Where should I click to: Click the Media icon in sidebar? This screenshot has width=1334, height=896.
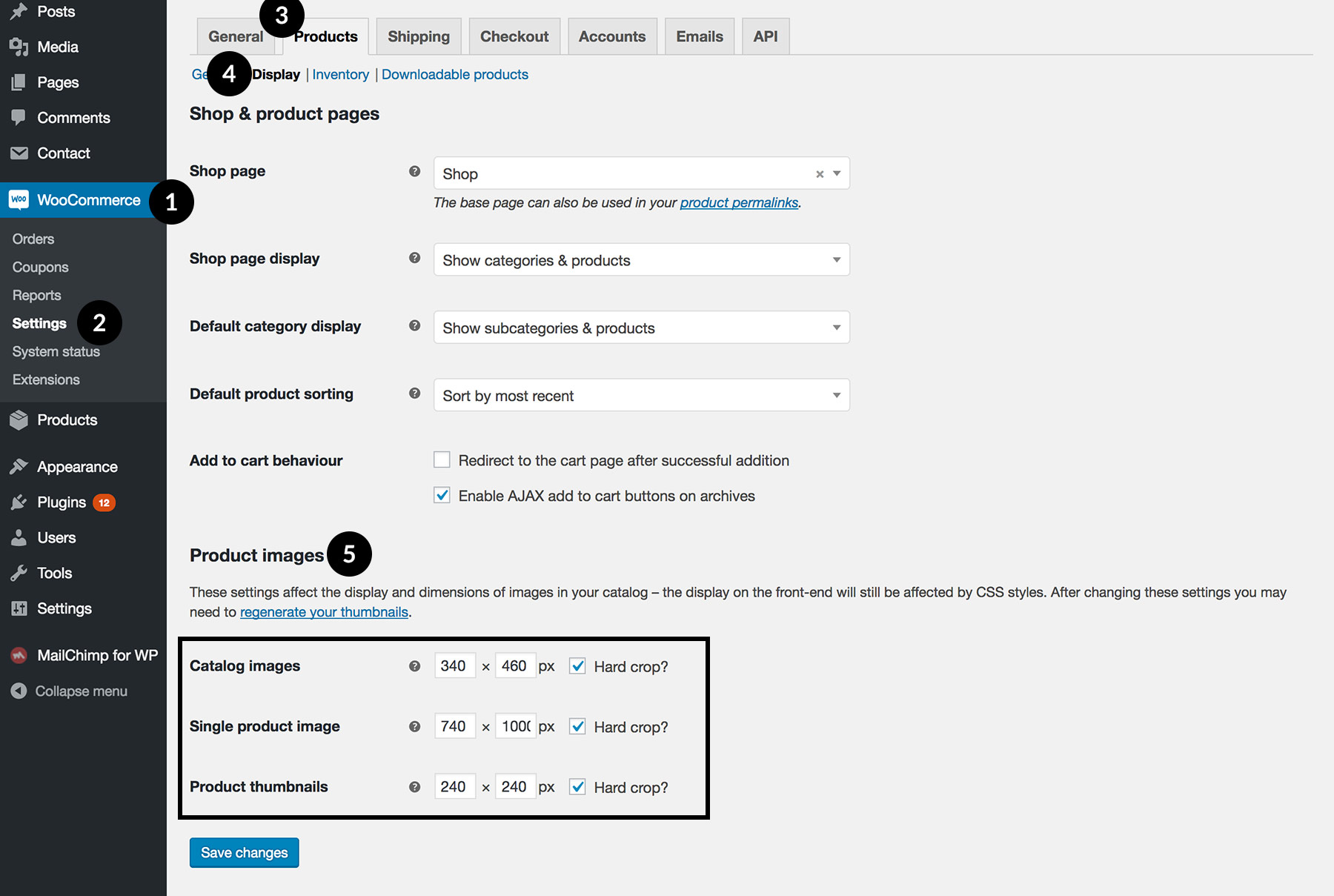tap(19, 47)
